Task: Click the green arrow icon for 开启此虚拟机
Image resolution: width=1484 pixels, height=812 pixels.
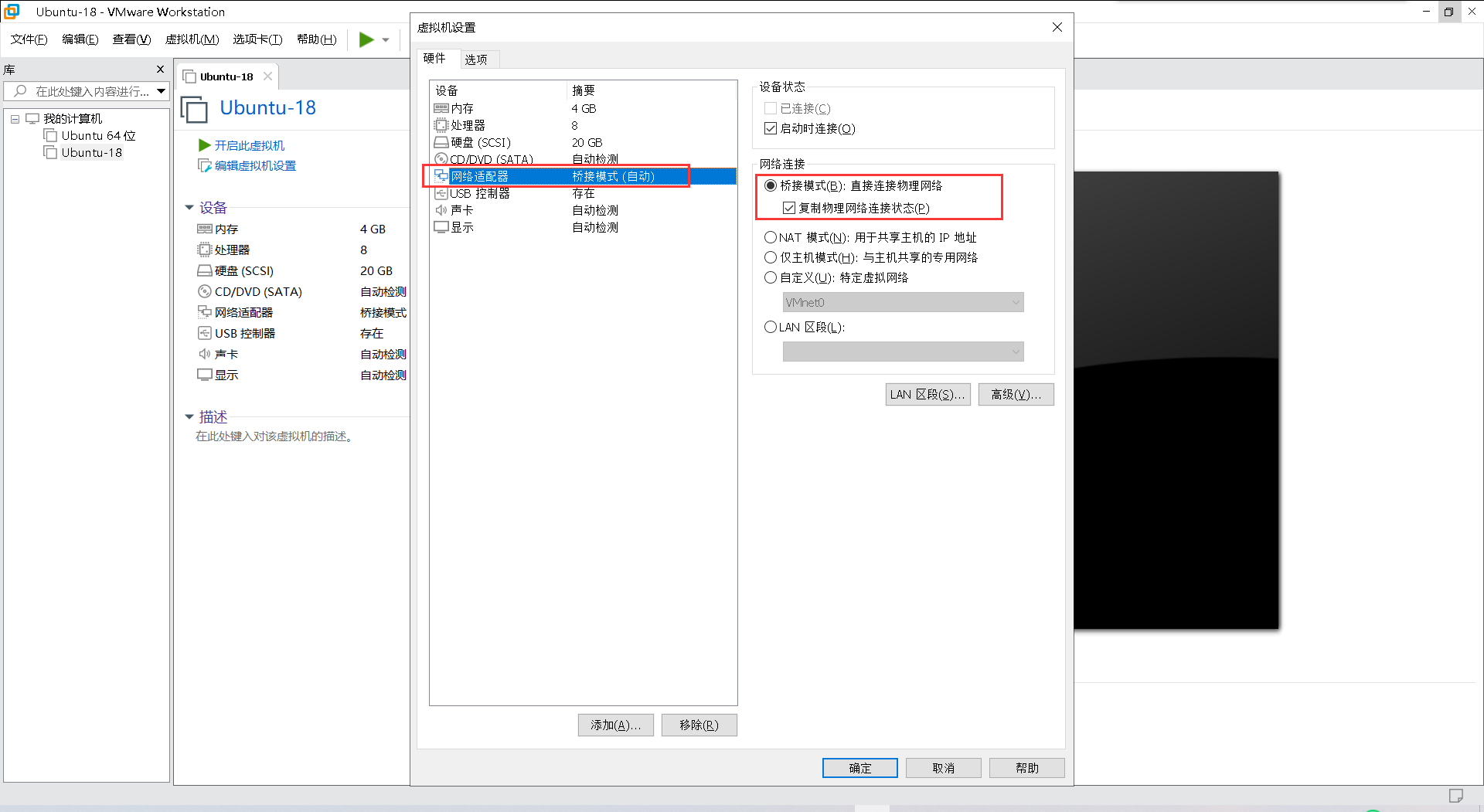Action: 204,145
